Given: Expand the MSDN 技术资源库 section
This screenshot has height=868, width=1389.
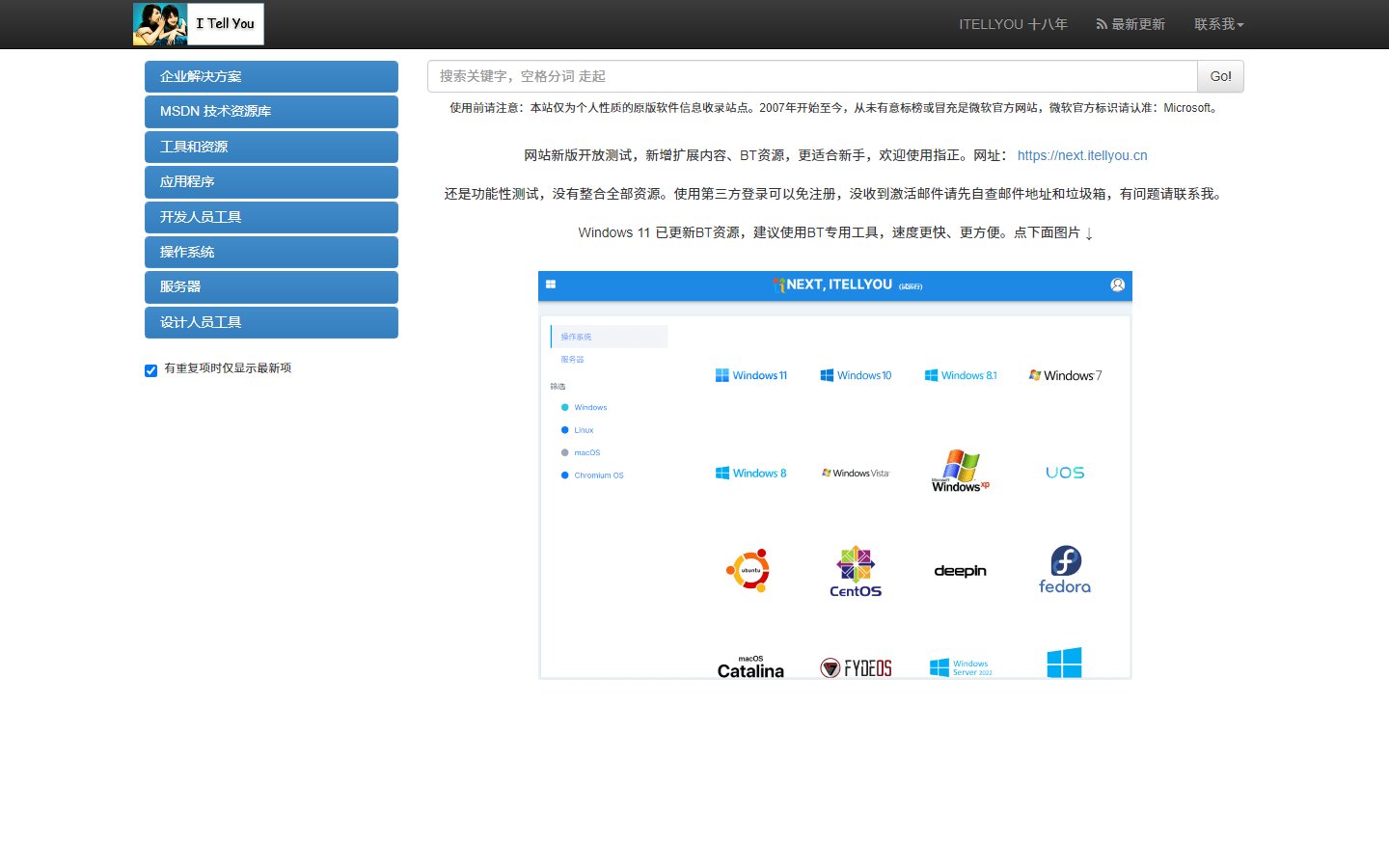Looking at the screenshot, I should pos(271,112).
